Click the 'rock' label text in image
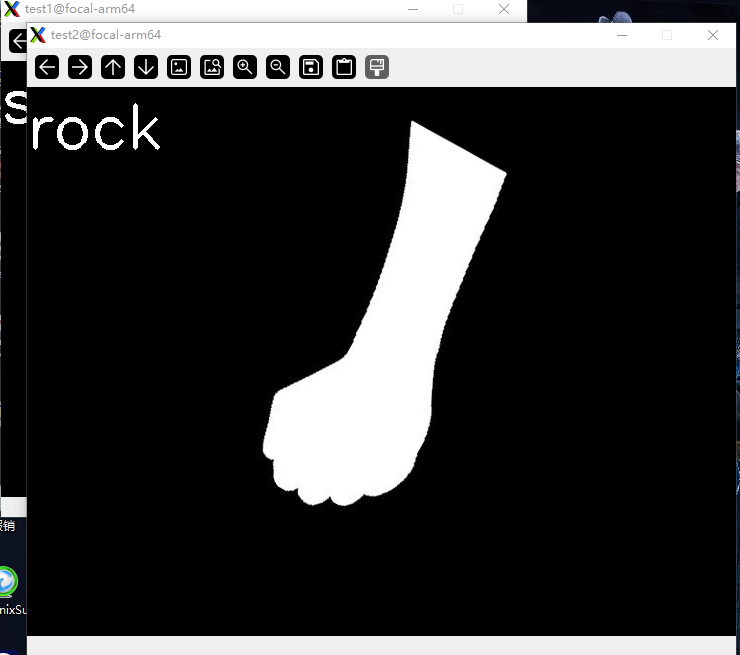Screen dimensions: 740x655 pos(96,127)
